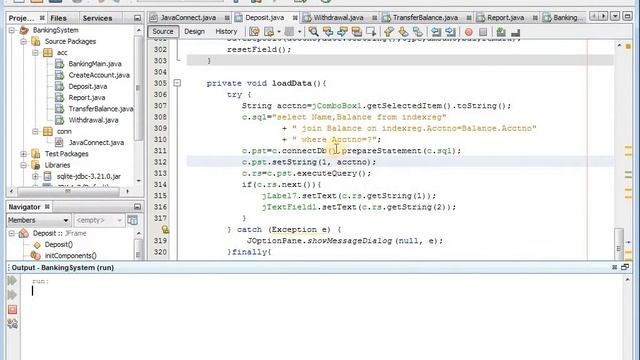Click the Comment code icon
This screenshot has width=640, height=360.
coord(501,32)
